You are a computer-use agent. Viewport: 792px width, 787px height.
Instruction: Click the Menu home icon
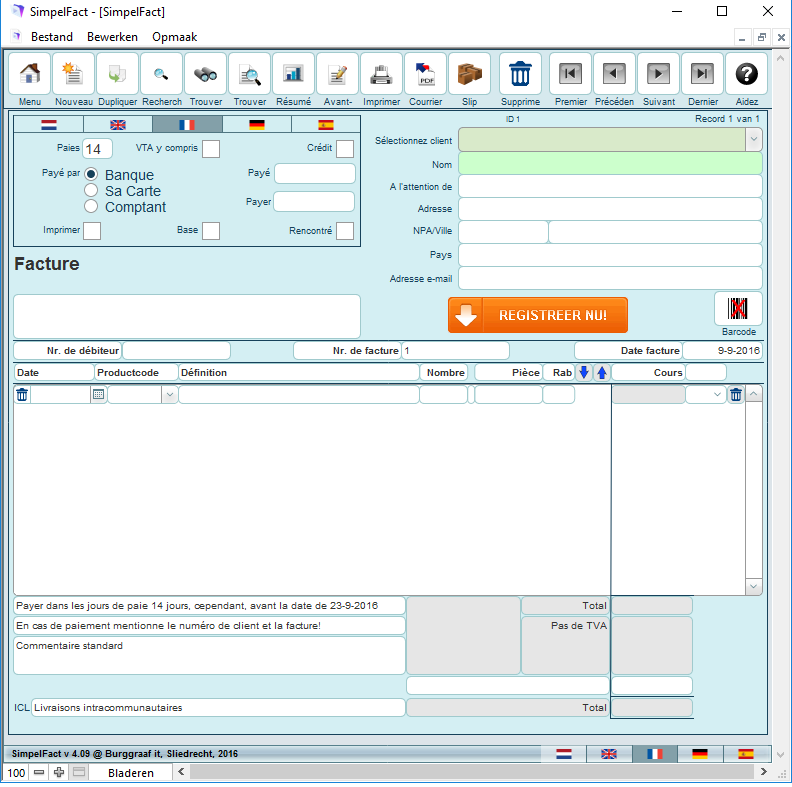coord(30,75)
